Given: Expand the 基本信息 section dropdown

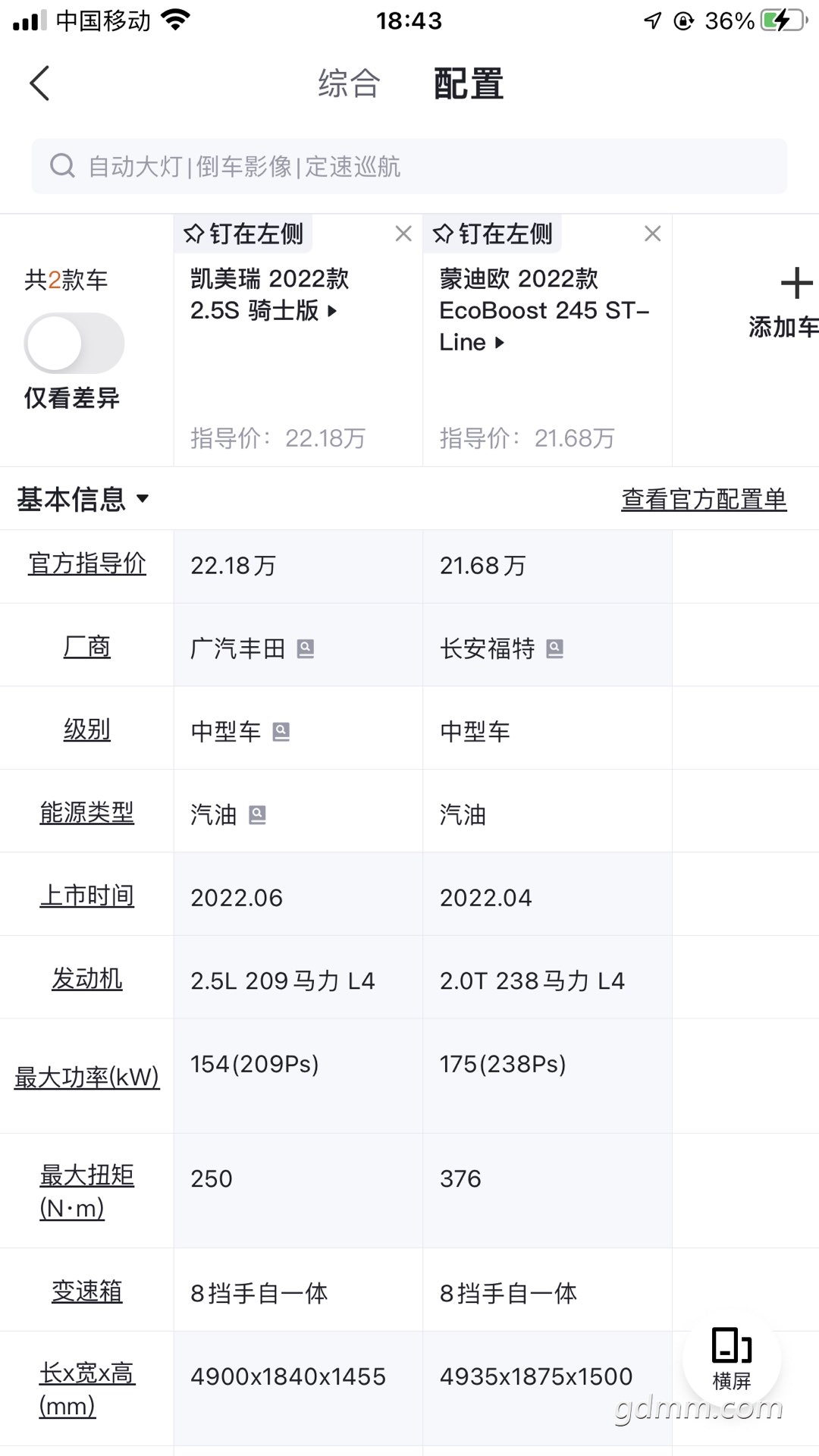Looking at the screenshot, I should click(x=83, y=499).
